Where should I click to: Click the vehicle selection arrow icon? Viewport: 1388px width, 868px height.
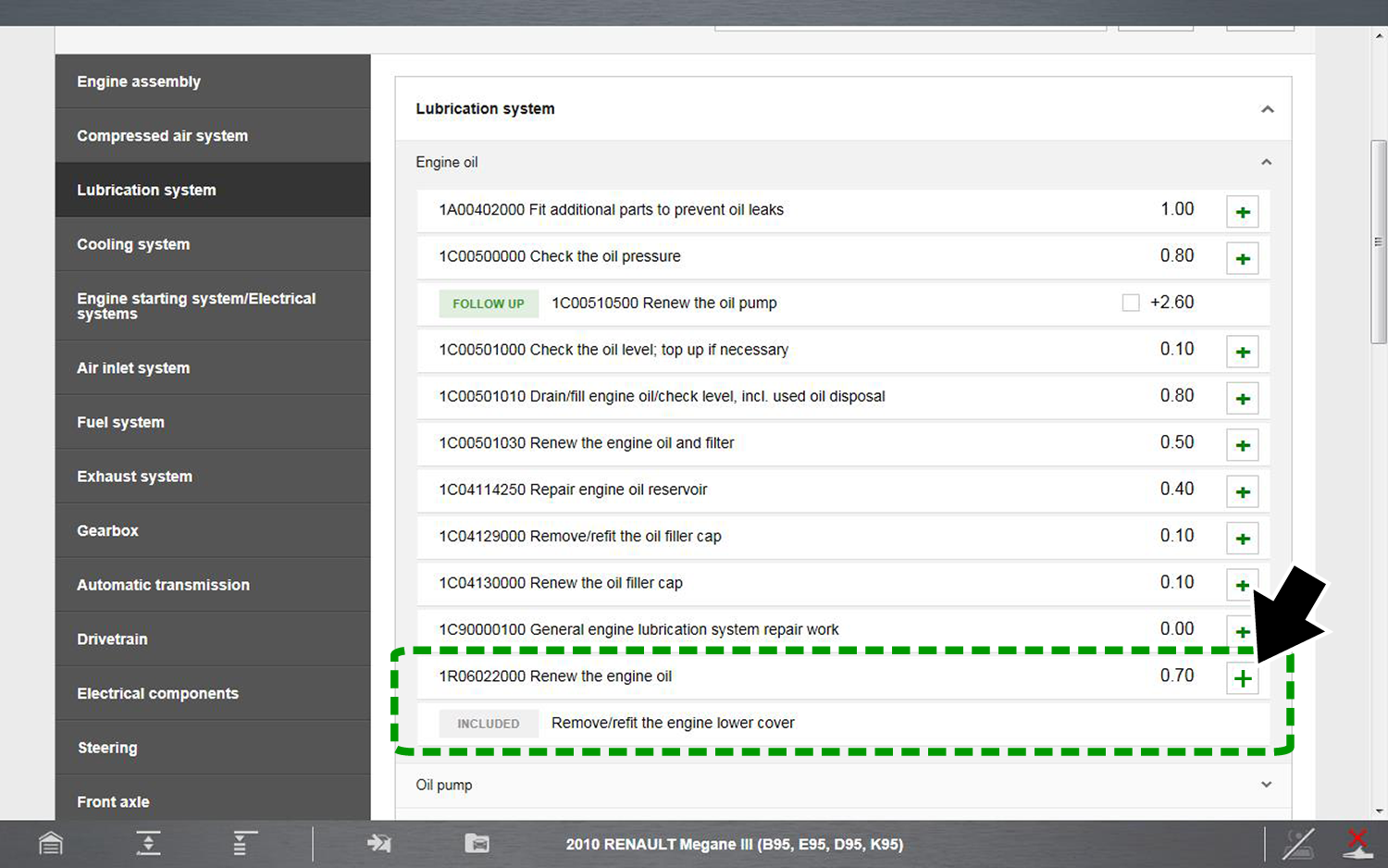[379, 843]
